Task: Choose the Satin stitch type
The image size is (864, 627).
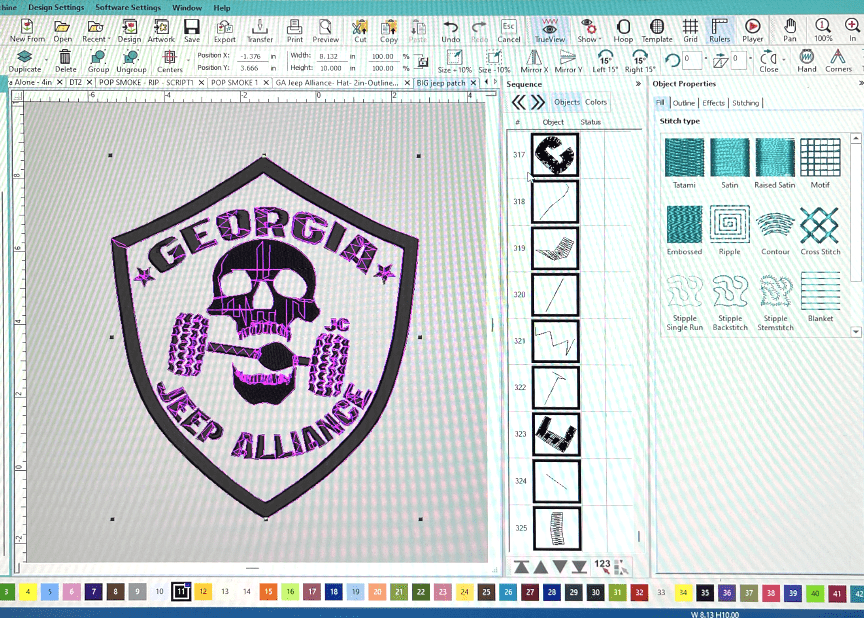Action: tap(730, 163)
